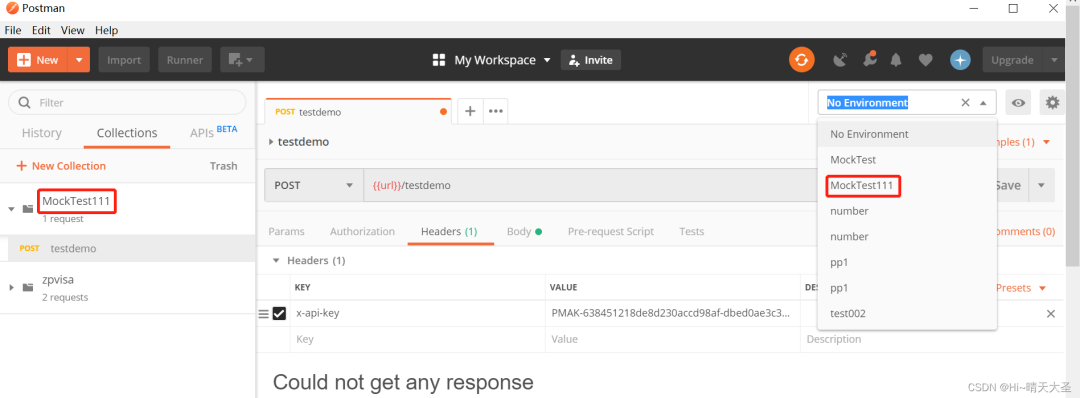
Task: Clear the environment selection with X
Action: (x=965, y=103)
